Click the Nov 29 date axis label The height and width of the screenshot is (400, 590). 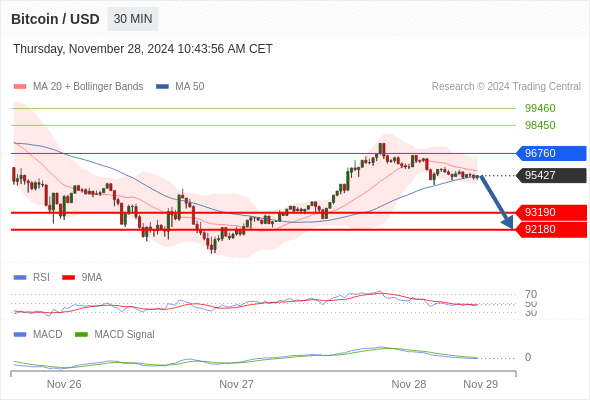click(481, 384)
